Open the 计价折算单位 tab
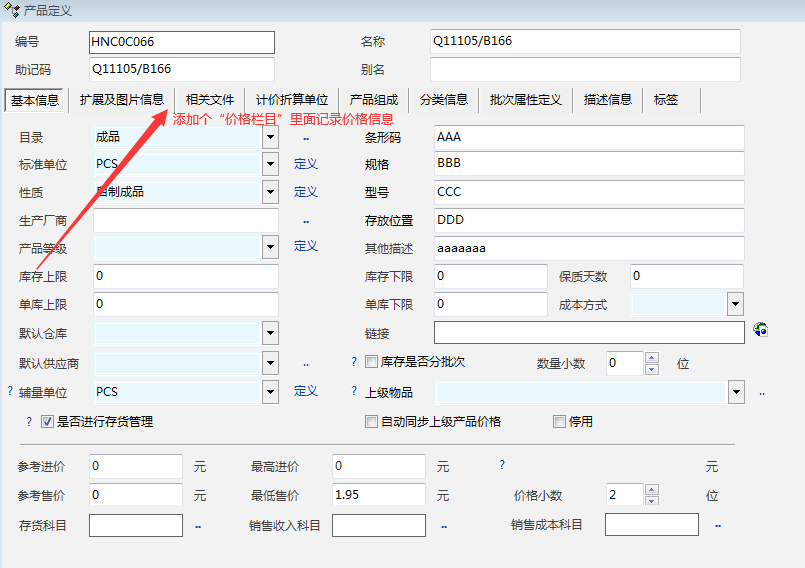This screenshot has height=568, width=805. (291, 100)
